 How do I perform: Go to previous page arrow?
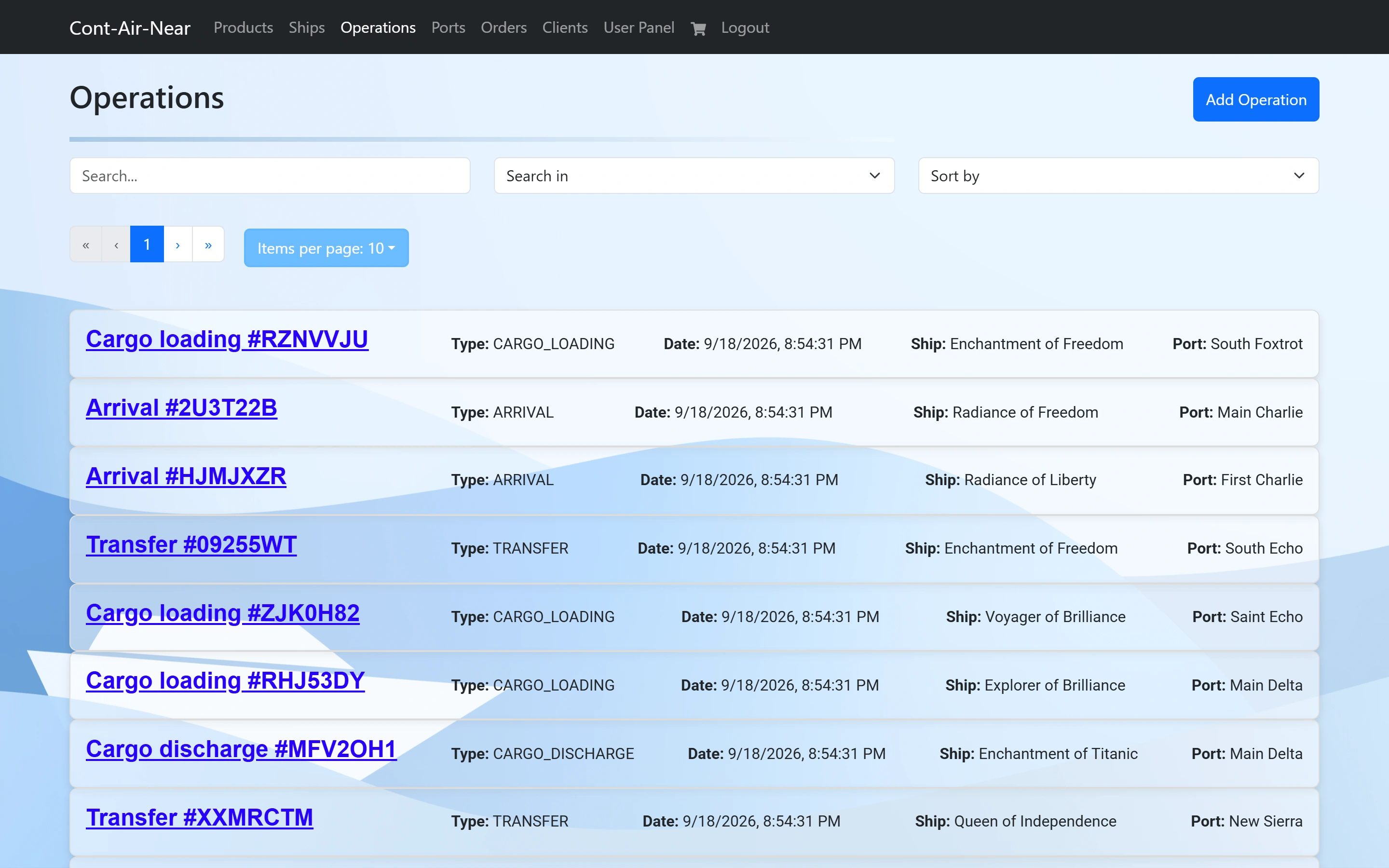pos(117,244)
